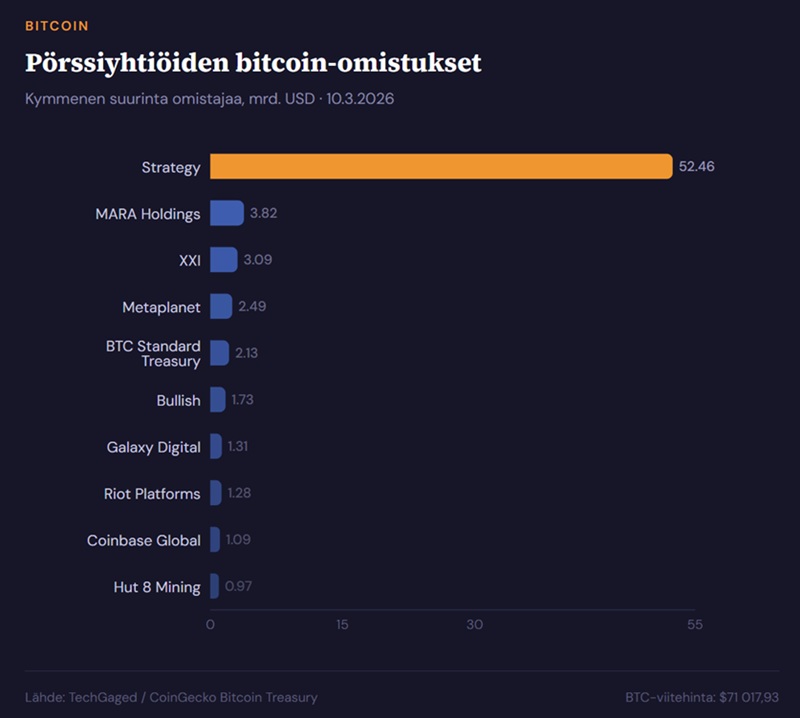This screenshot has width=800, height=718.
Task: Click the 52.46 value label
Action: point(696,167)
